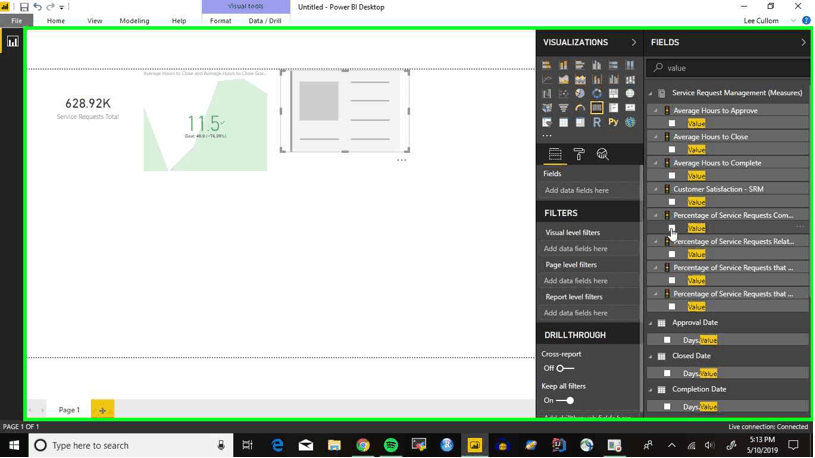Check Value under Customer Satisfaction - SRM

click(x=672, y=202)
